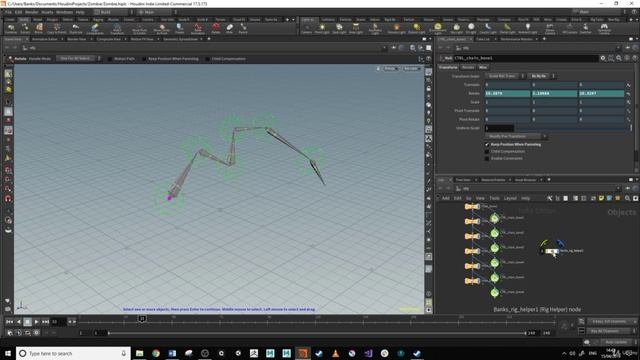Switch to the Performance Monitor tab
Screen dimensions: 640x360
516,39
